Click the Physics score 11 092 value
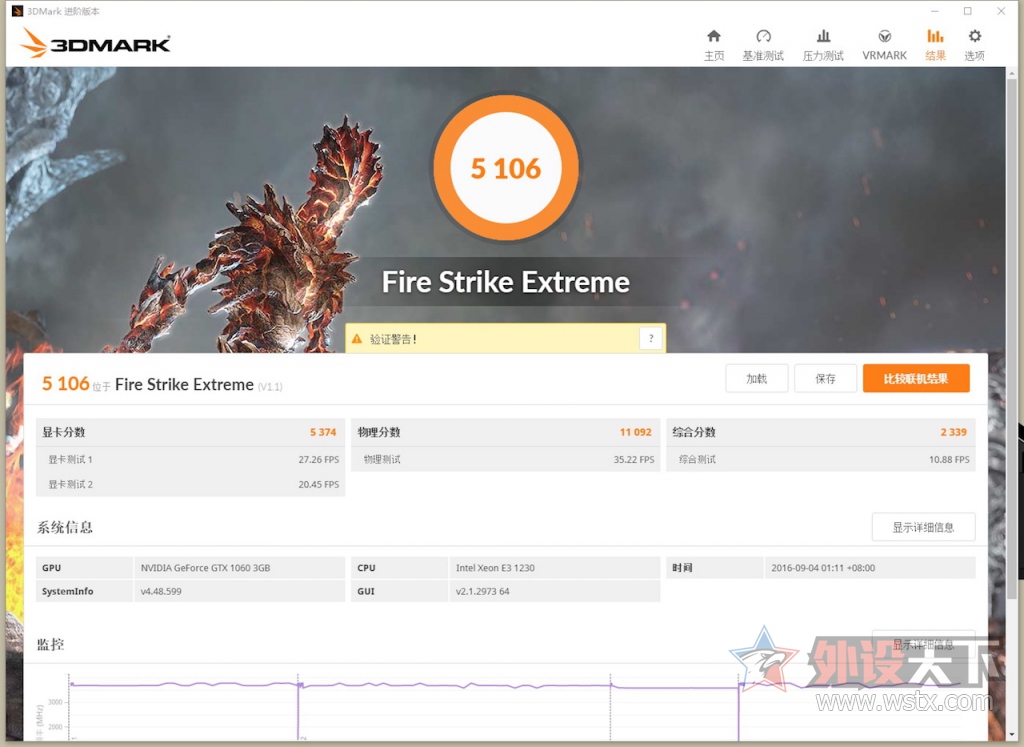 pyautogui.click(x=635, y=432)
